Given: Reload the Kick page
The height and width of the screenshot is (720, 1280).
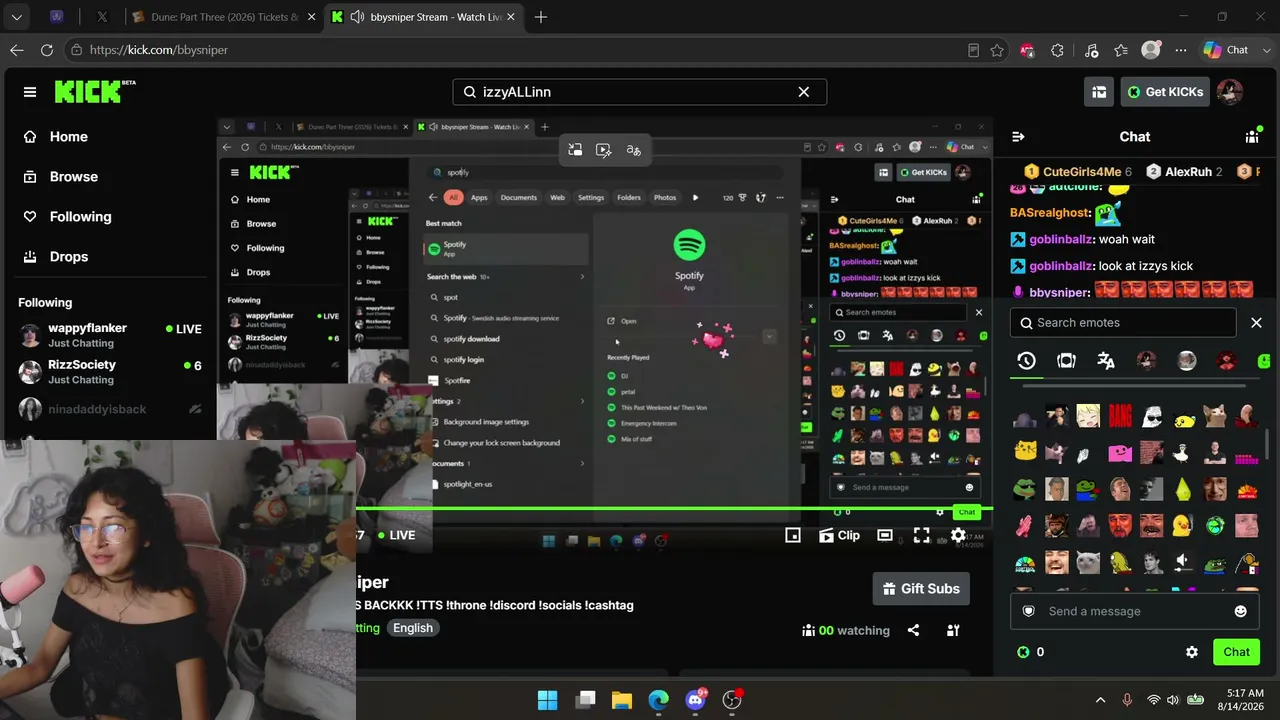Looking at the screenshot, I should click(x=47, y=50).
